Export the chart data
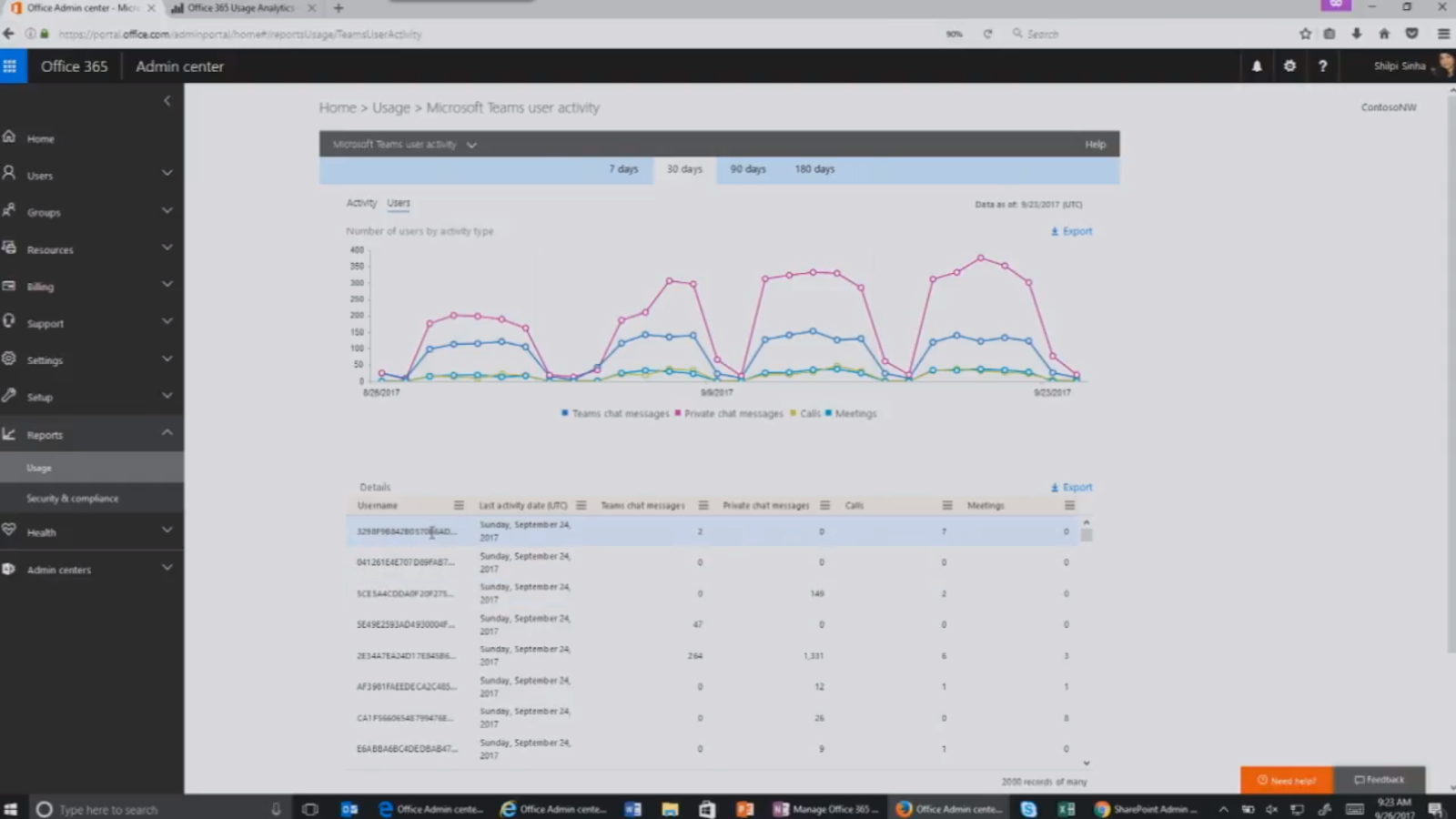Viewport: 1456px width, 819px height. pyautogui.click(x=1072, y=232)
